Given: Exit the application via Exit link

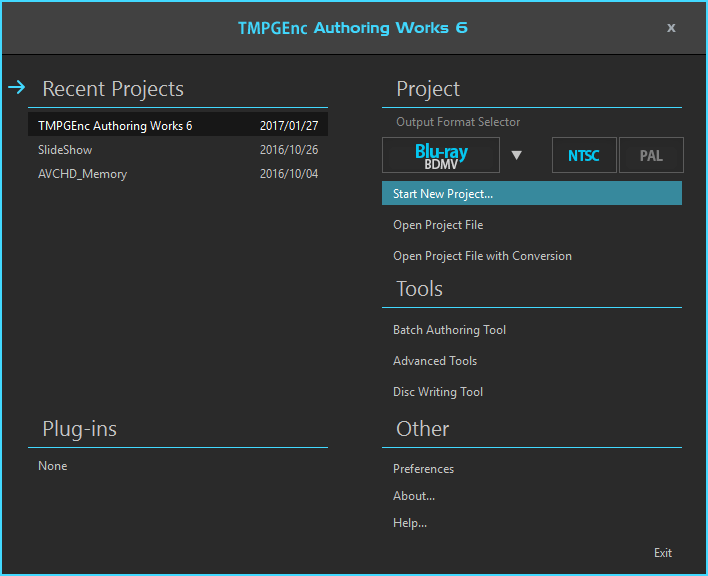Looking at the screenshot, I should 663,553.
